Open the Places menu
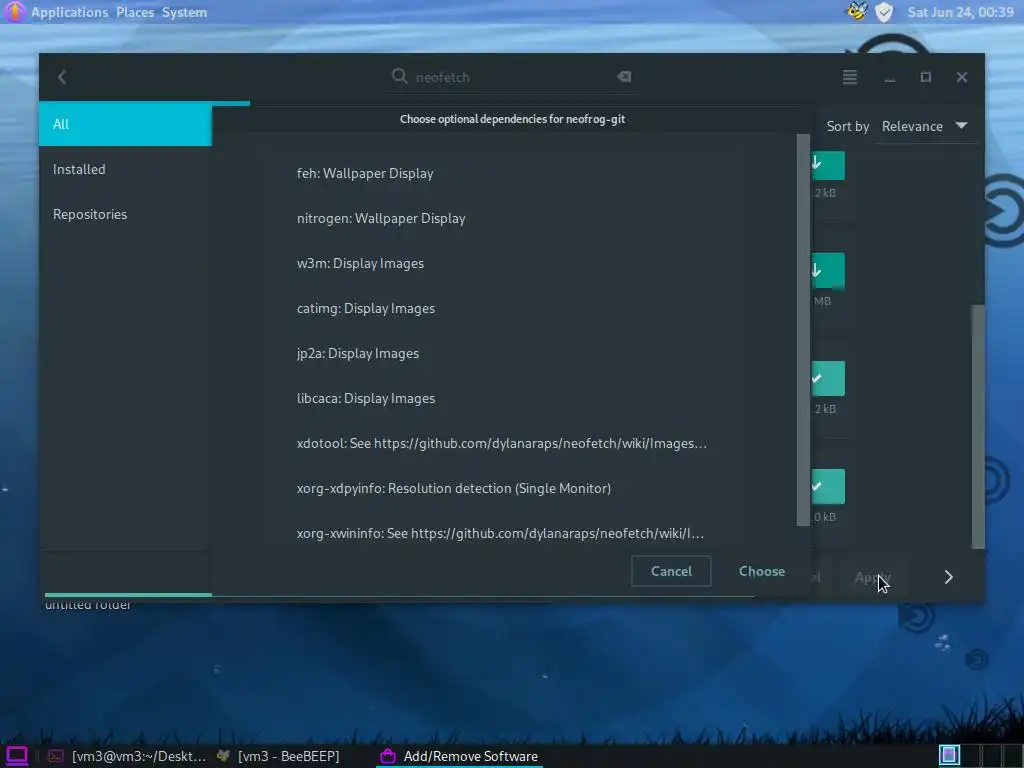This screenshot has width=1024, height=768. [135, 12]
